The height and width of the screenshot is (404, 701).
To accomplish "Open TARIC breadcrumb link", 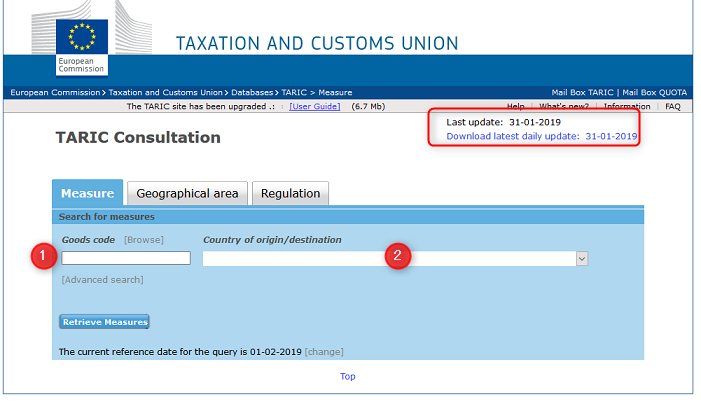I will 294,93.
